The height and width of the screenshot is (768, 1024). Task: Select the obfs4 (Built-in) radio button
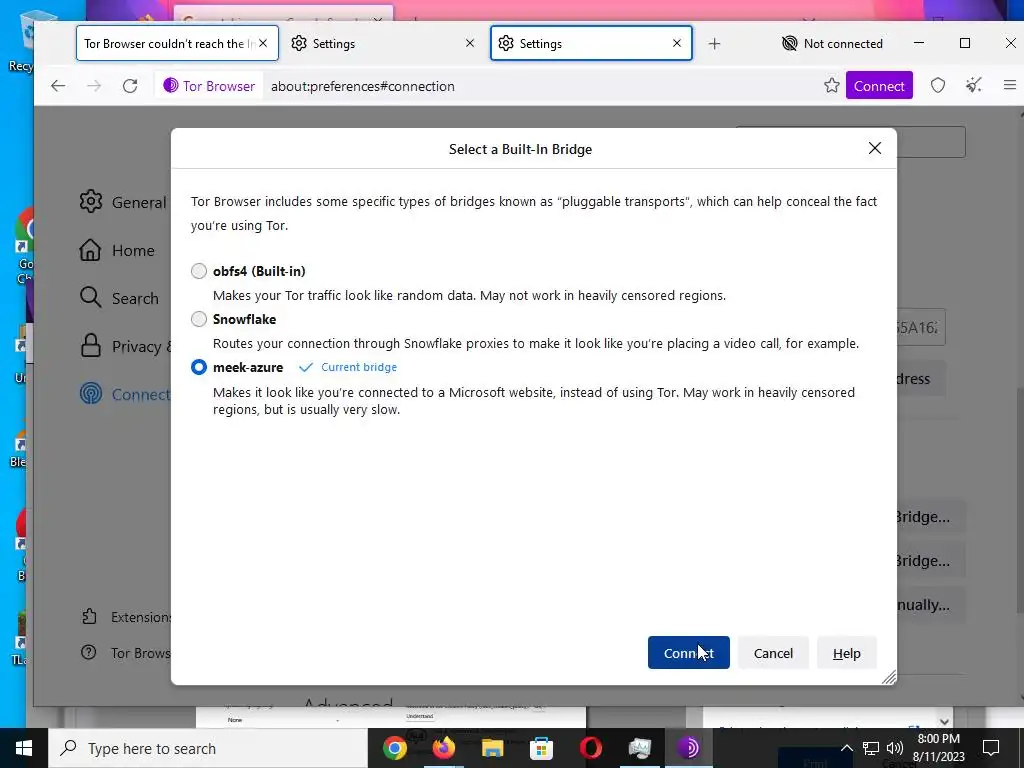coord(199,271)
